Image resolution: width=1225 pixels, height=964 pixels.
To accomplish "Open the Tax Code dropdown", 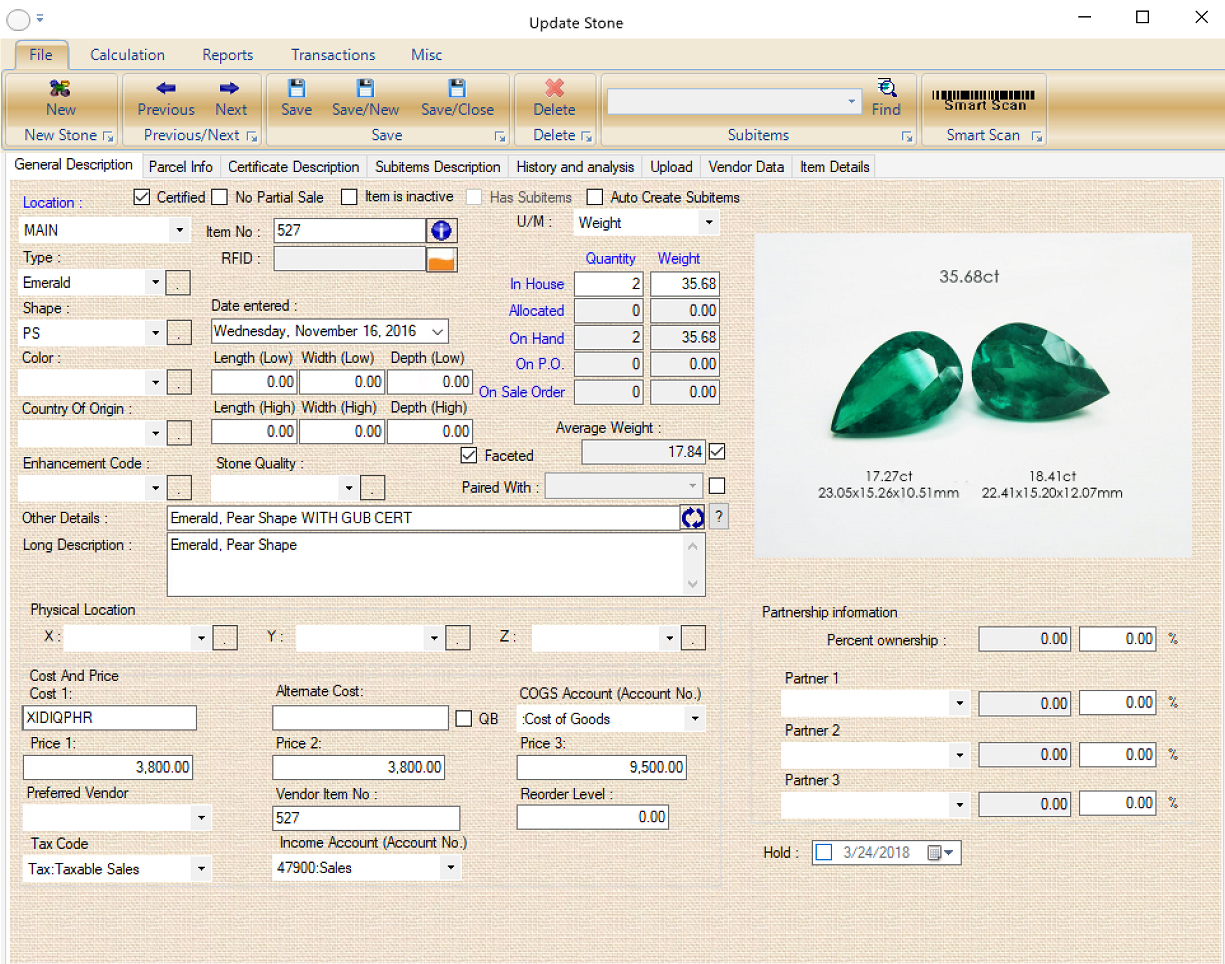I will pyautogui.click(x=202, y=869).
